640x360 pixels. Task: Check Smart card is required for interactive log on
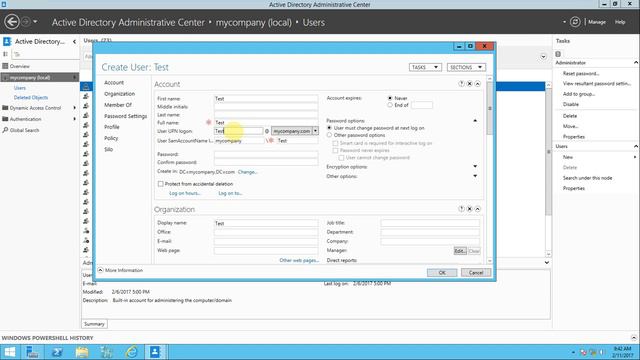[x=336, y=143]
